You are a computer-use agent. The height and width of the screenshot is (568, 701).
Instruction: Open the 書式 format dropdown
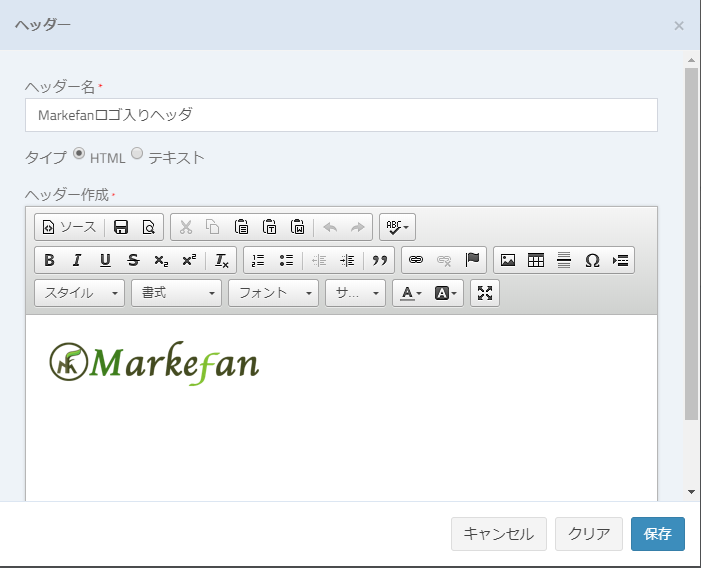pyautogui.click(x=176, y=293)
